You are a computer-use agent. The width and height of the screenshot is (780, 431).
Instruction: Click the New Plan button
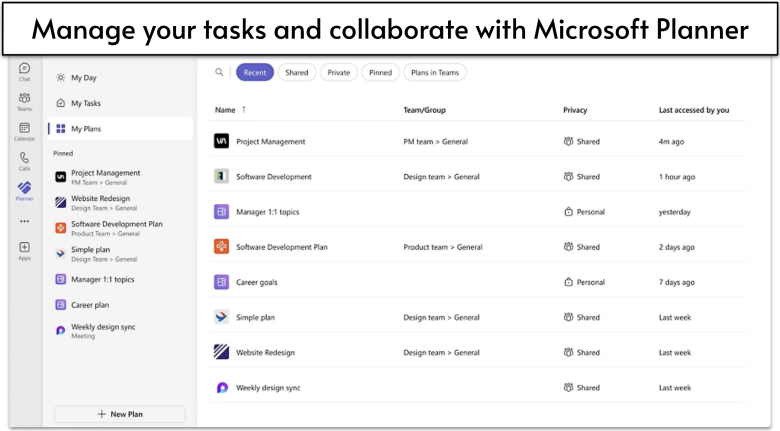click(x=120, y=414)
